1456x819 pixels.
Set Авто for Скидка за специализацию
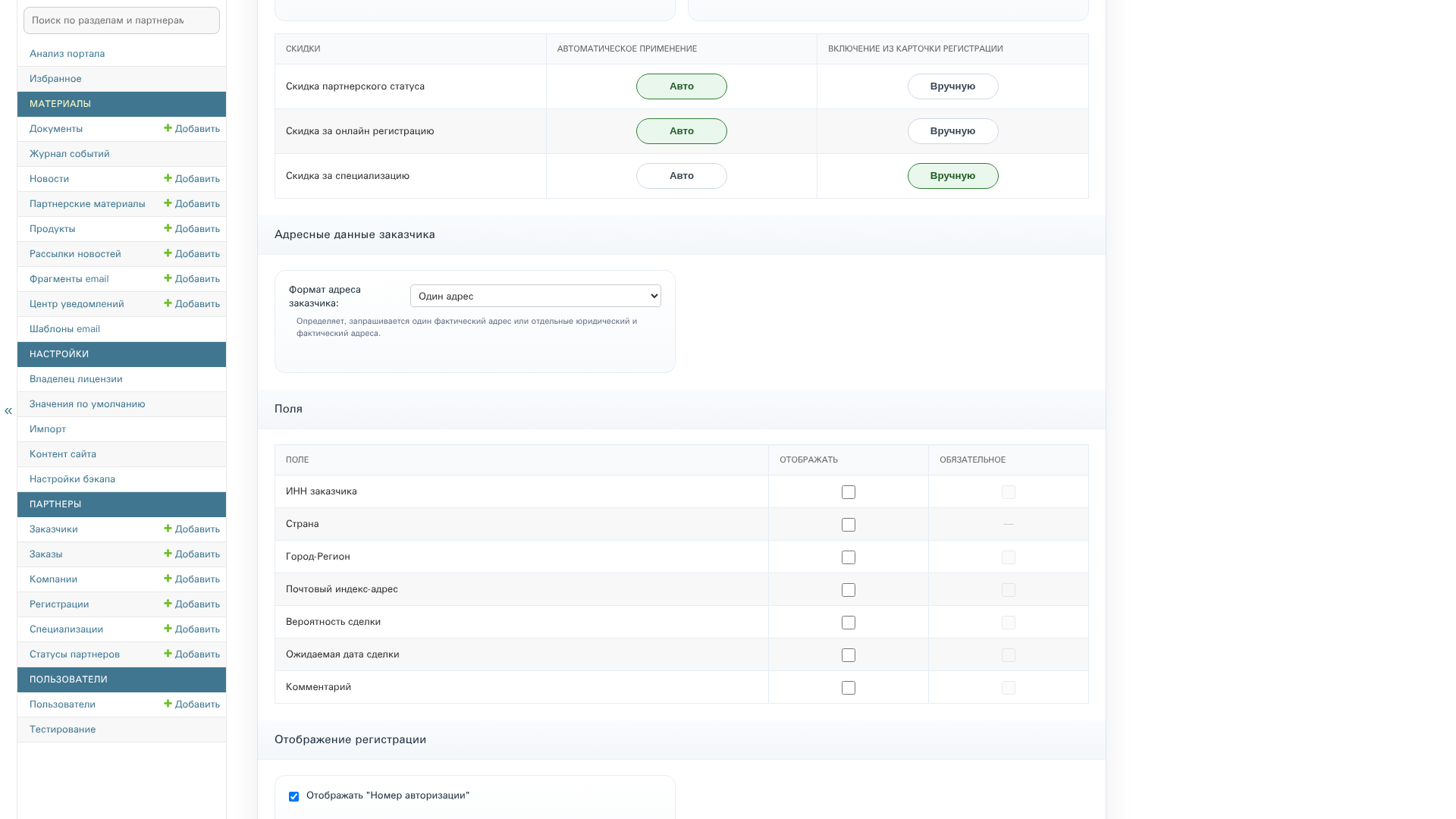681,176
